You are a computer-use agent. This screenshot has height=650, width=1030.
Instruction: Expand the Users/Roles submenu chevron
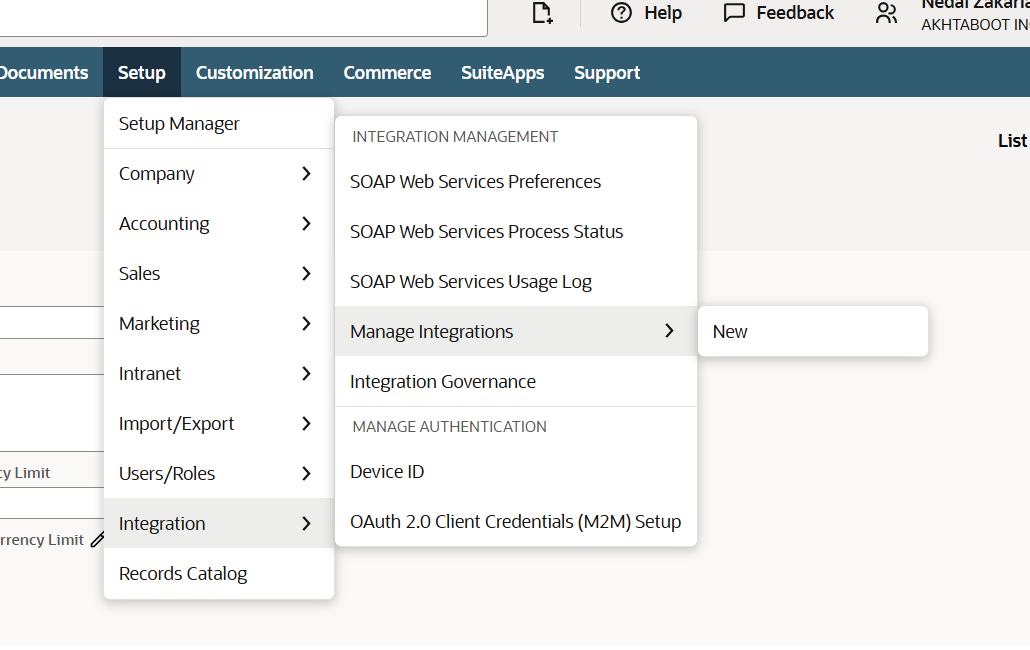coord(306,473)
